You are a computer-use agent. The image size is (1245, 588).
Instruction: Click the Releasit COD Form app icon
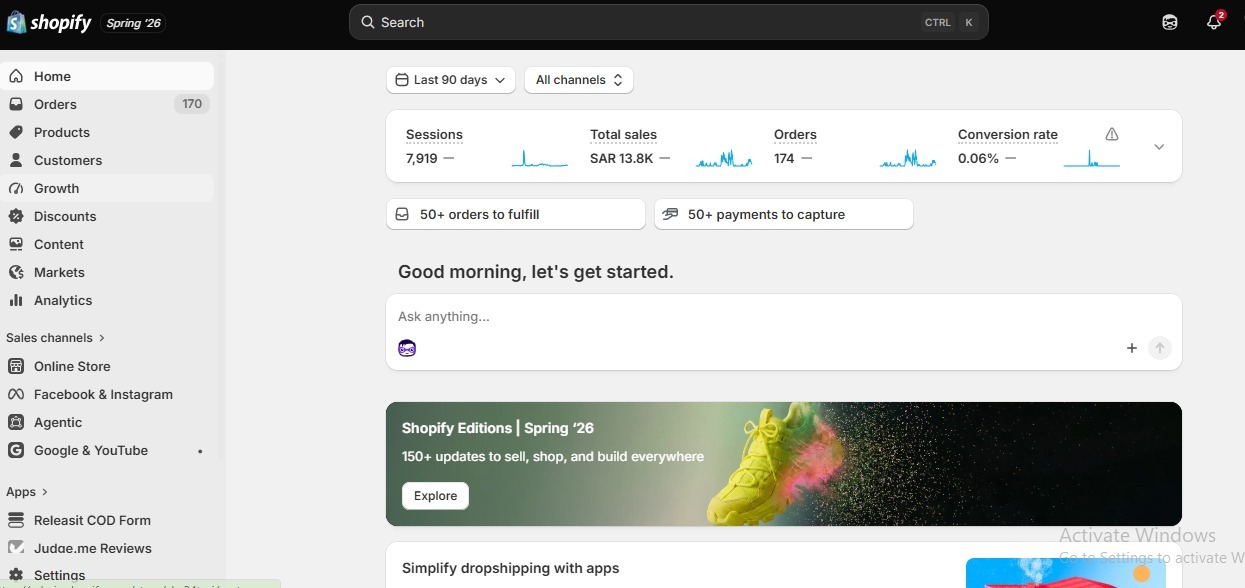(16, 520)
